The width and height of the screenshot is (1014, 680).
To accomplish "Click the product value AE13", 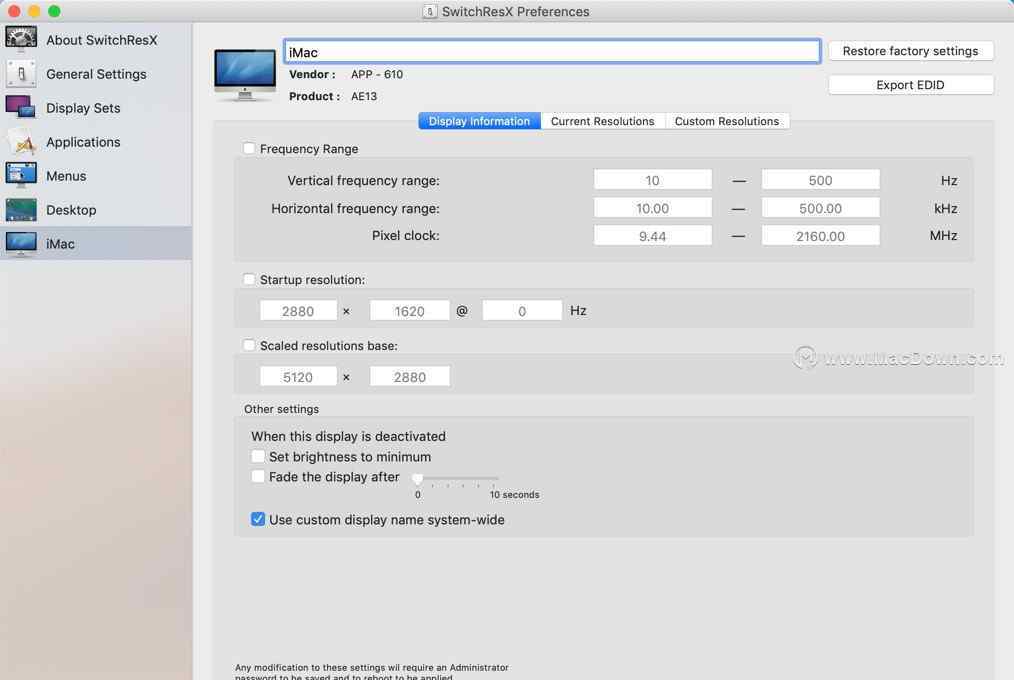I will tap(364, 96).
